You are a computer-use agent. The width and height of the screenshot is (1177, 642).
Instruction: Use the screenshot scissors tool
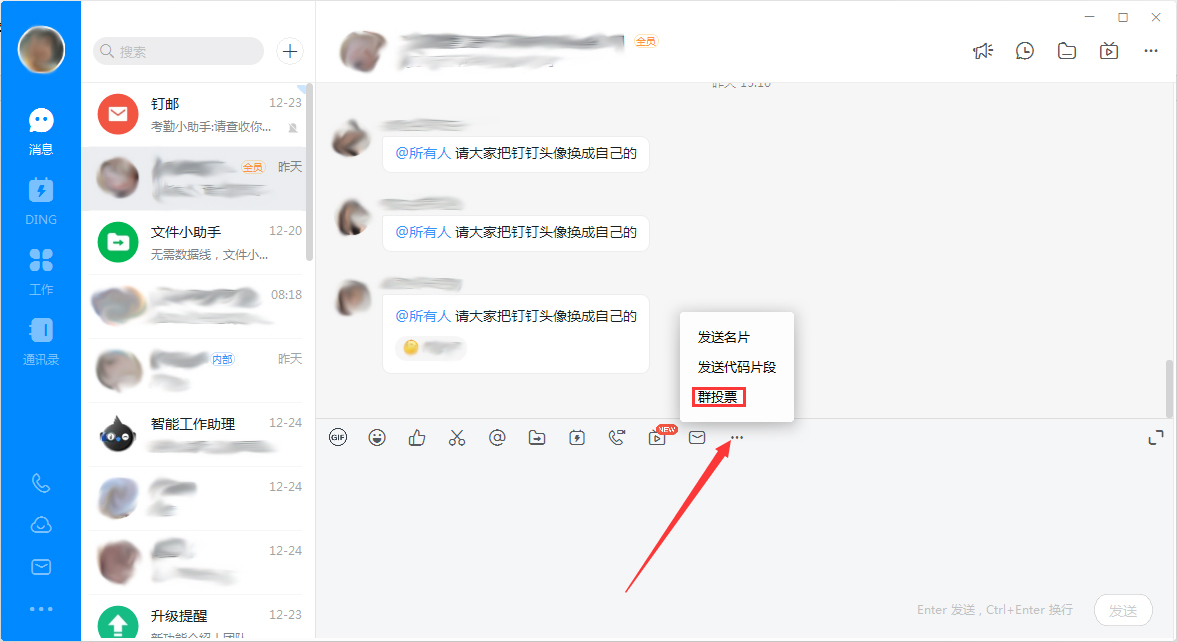click(x=457, y=437)
